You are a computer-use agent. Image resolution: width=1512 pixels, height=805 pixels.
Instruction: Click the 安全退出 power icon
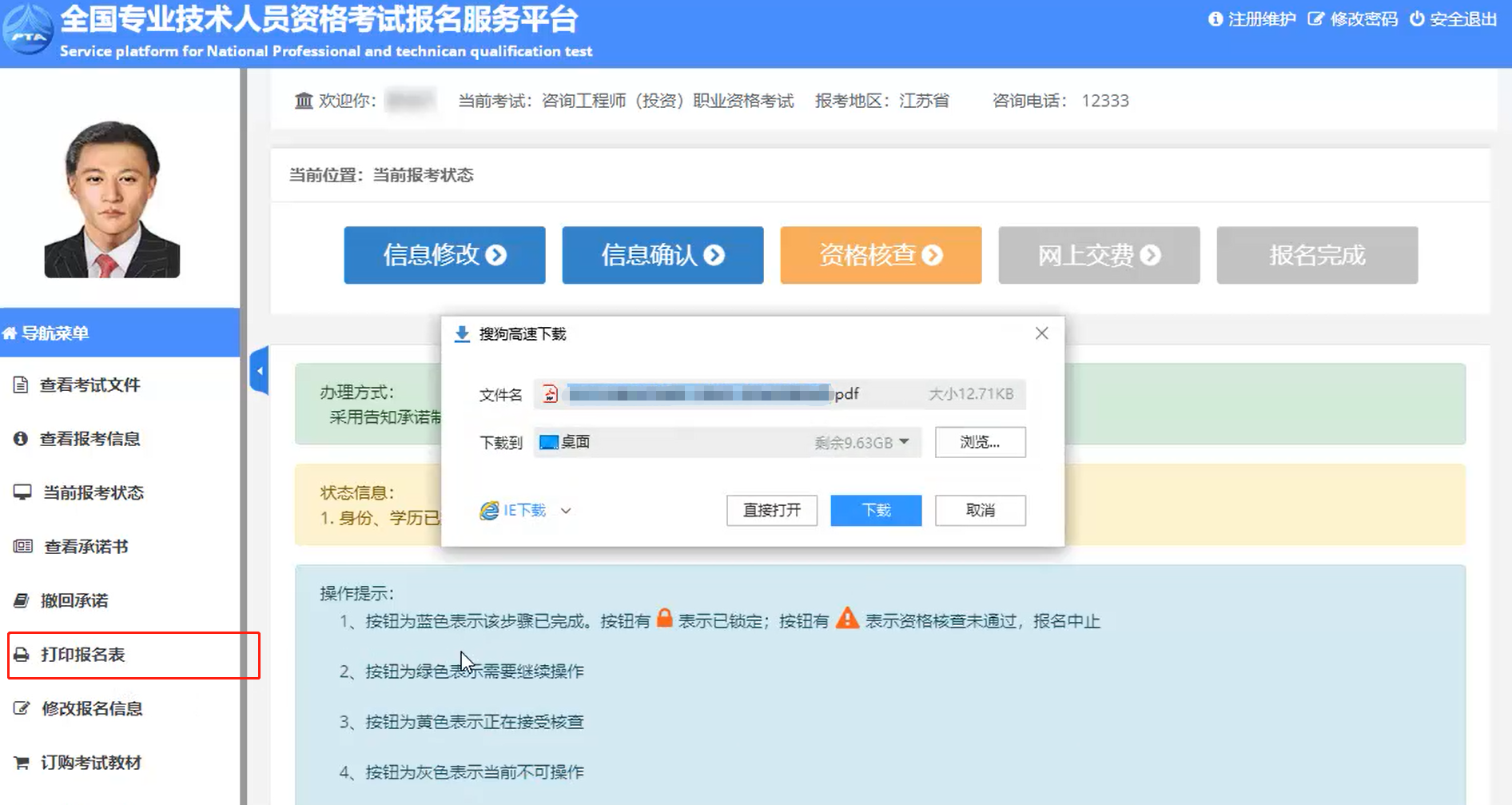point(1417,19)
